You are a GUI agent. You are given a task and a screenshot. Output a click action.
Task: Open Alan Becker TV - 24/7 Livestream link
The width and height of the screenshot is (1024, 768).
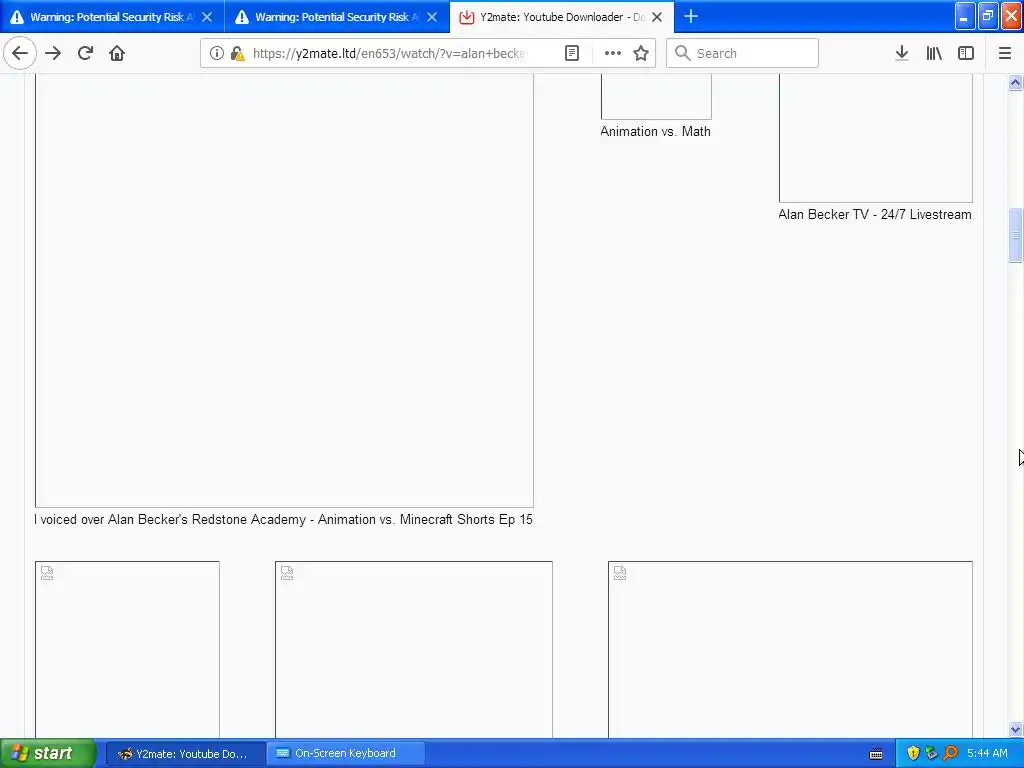coord(874,214)
